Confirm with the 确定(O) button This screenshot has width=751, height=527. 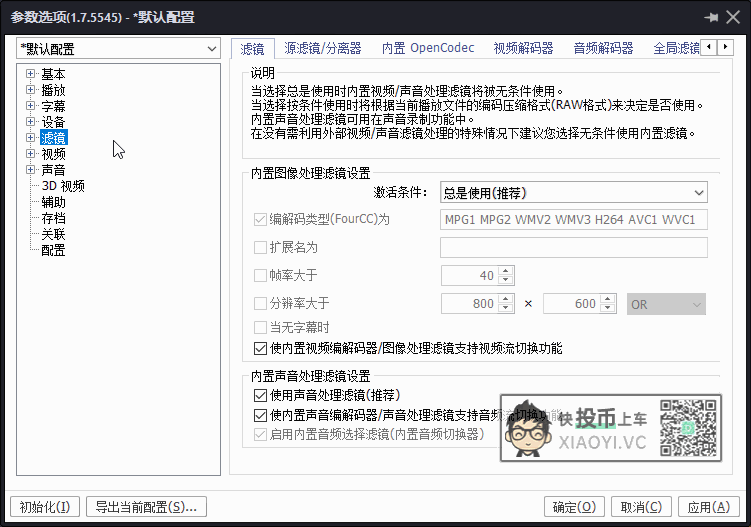click(574, 507)
